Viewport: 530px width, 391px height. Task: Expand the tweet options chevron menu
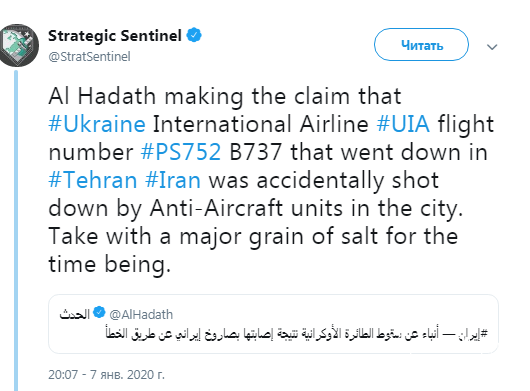pyautogui.click(x=492, y=47)
